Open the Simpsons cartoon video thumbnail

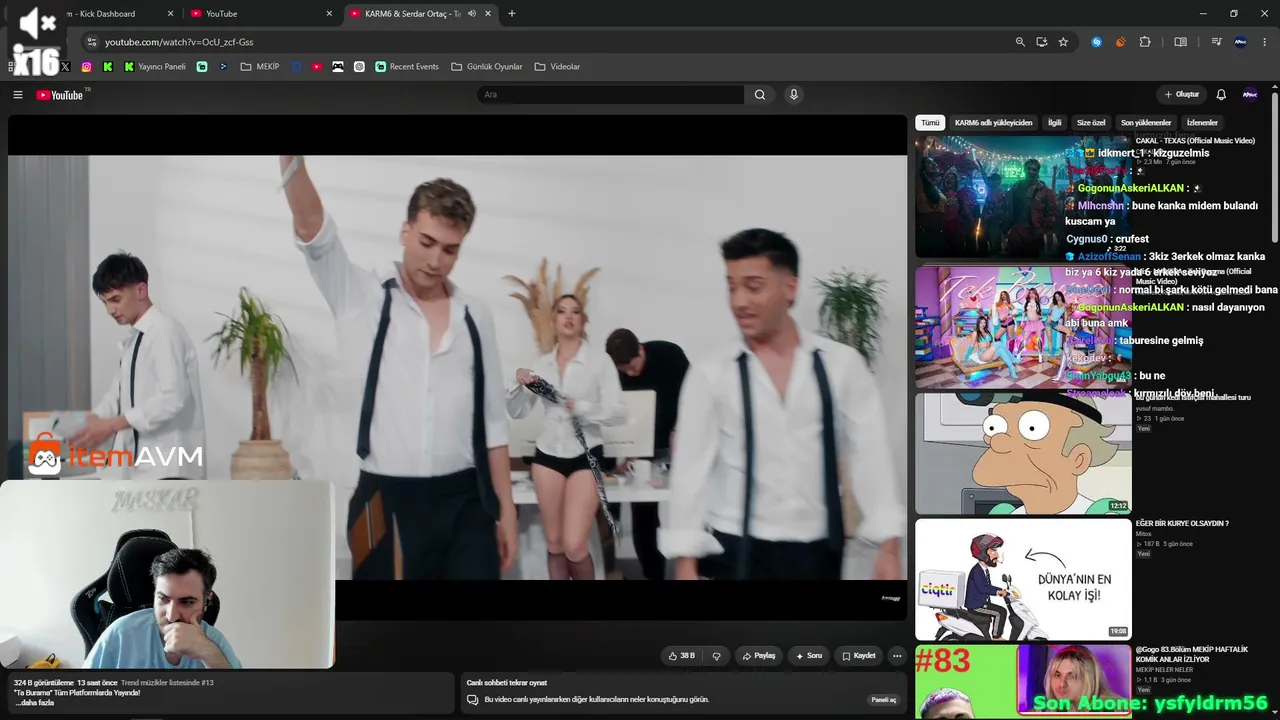(1023, 453)
